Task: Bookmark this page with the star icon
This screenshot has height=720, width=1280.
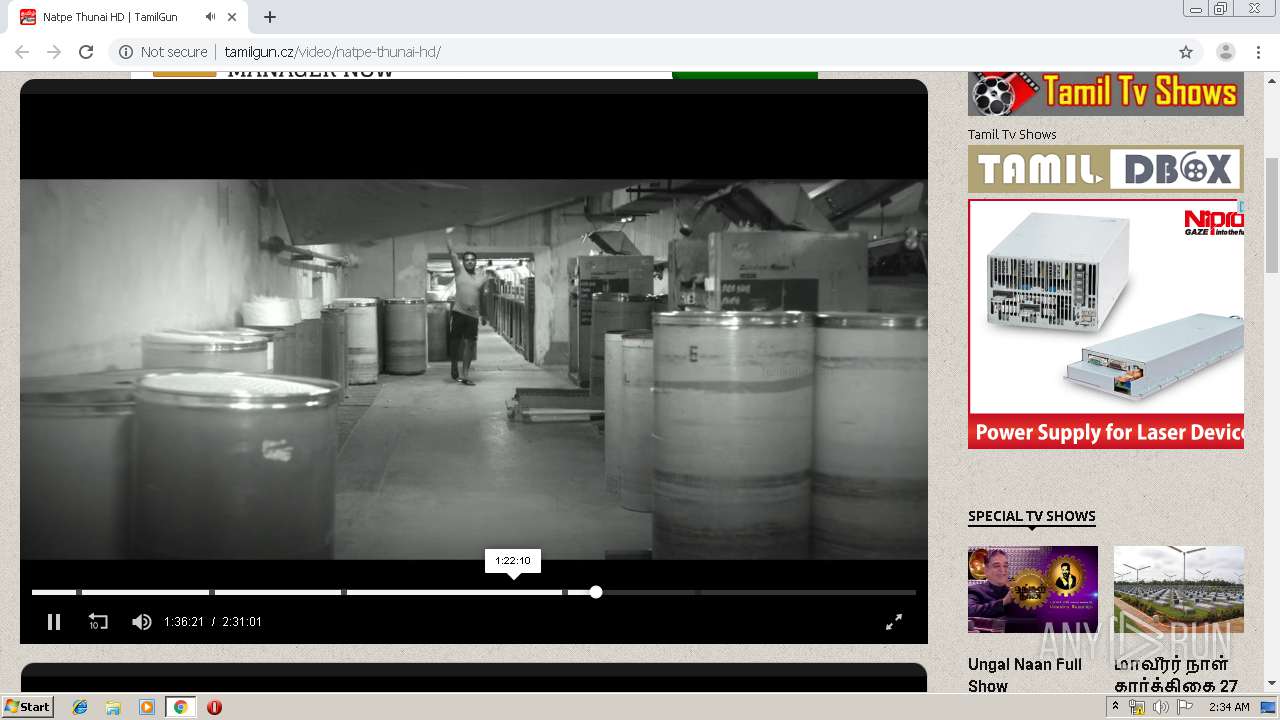Action: pos(1186,52)
